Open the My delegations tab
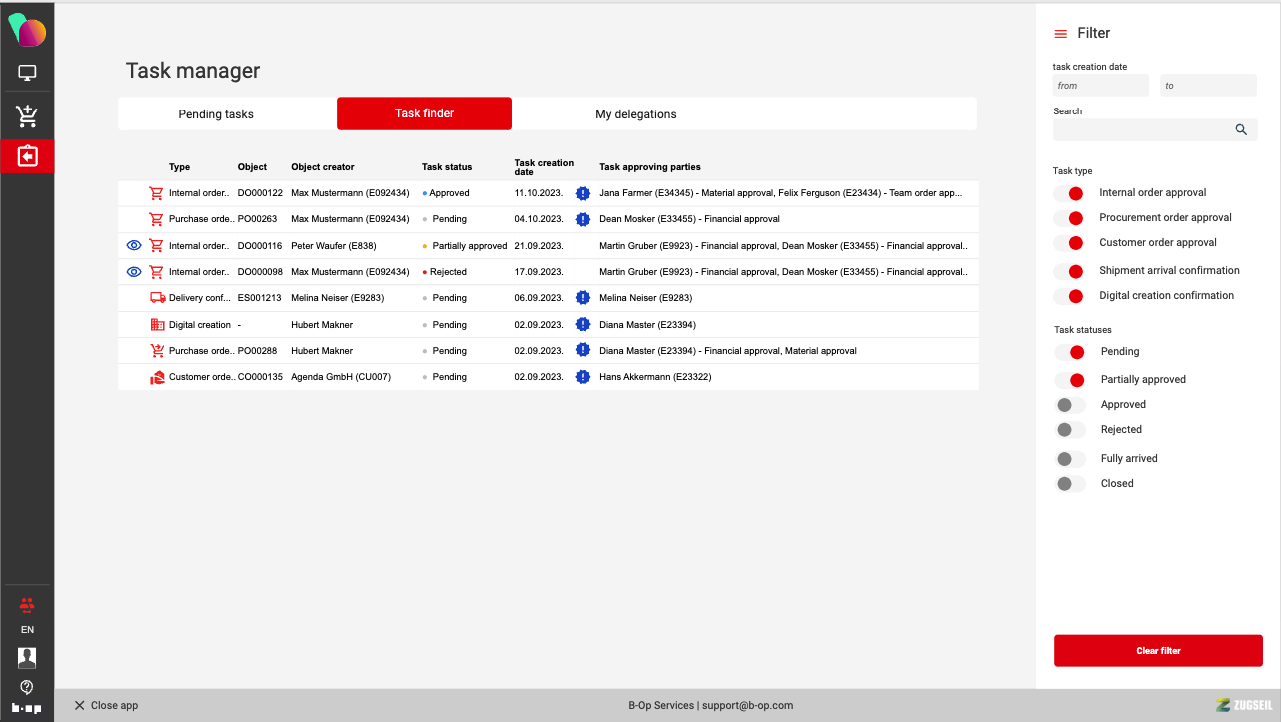Viewport: 1281px width, 722px height. [x=635, y=114]
